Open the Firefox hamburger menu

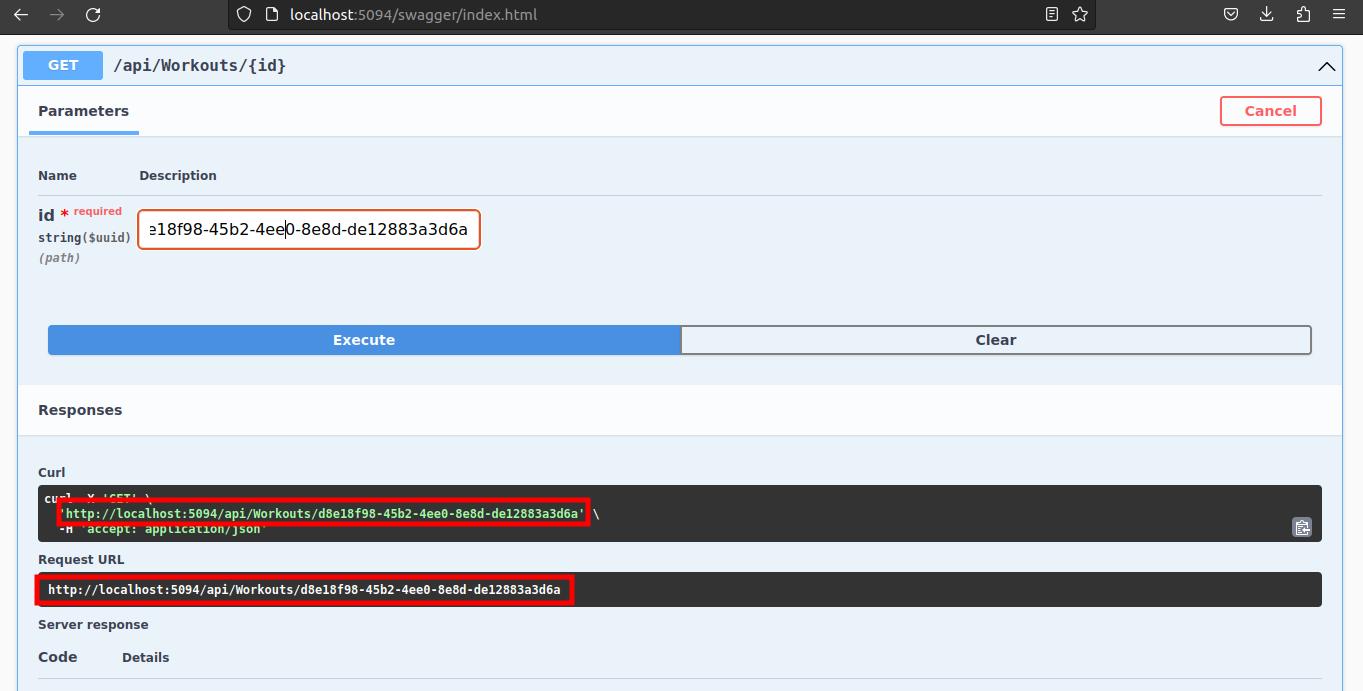click(1339, 15)
